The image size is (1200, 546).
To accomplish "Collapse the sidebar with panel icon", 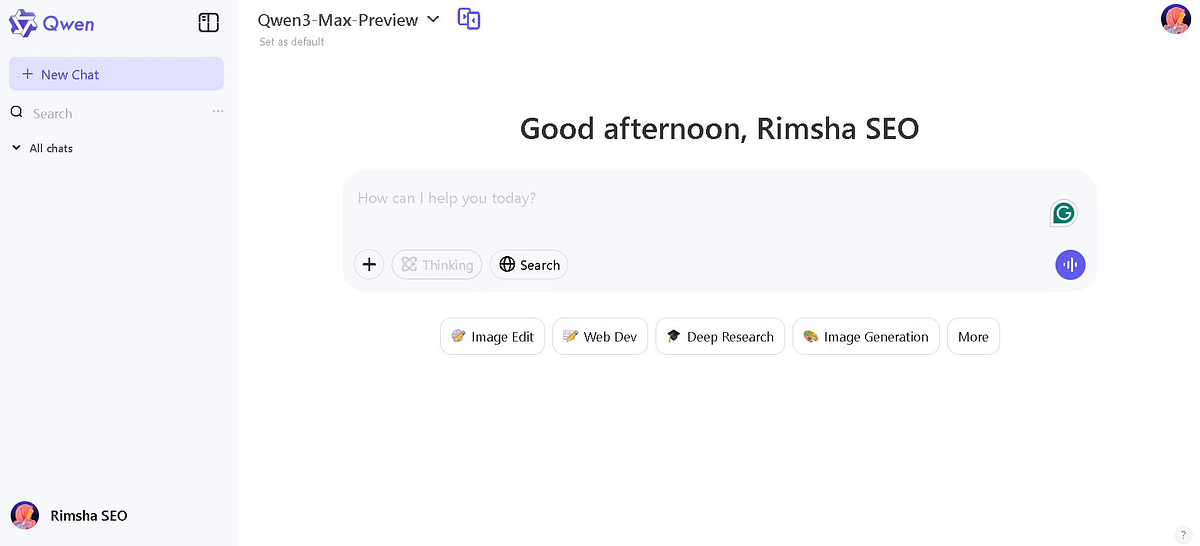I will 208,22.
